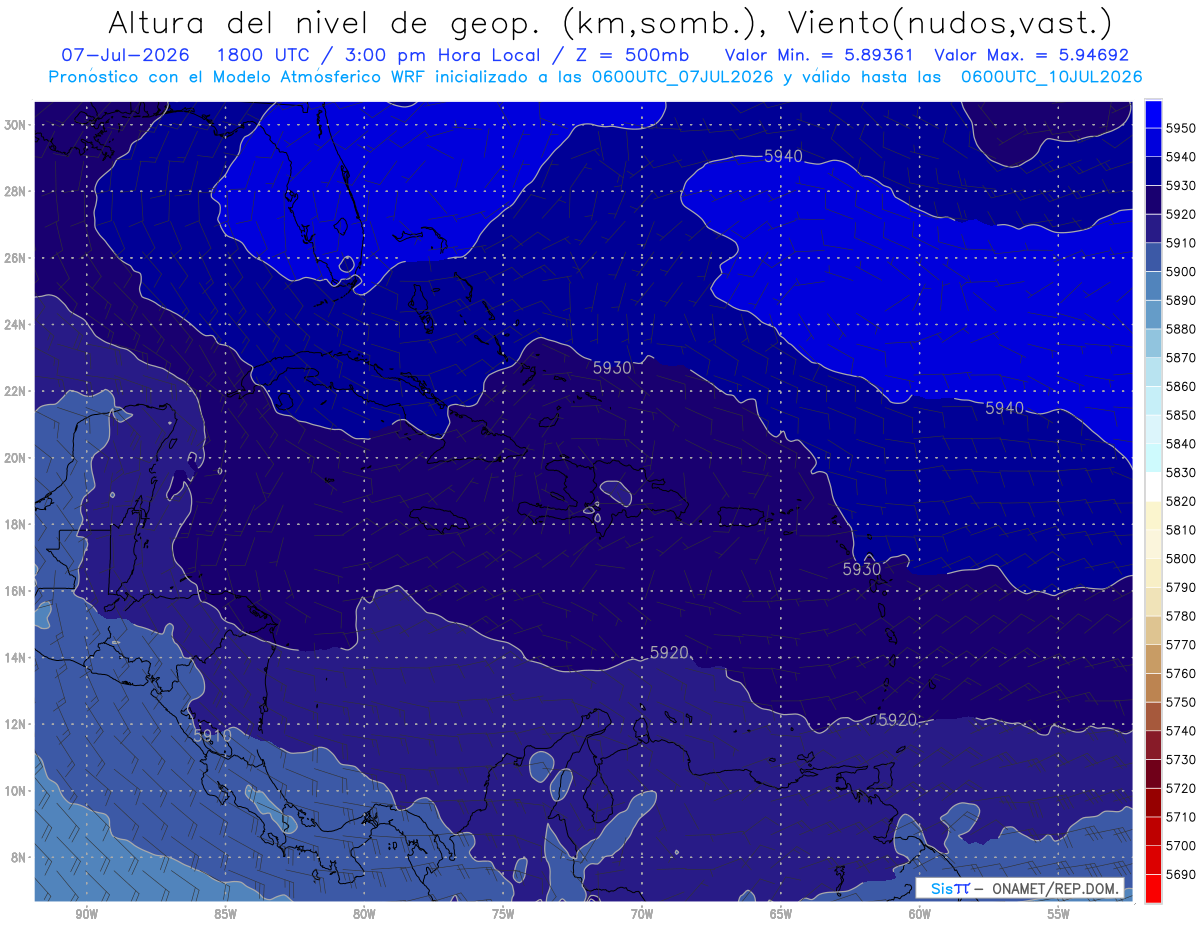1200x927 pixels.
Task: Click the 80W longitude axis label
Action: [364, 914]
